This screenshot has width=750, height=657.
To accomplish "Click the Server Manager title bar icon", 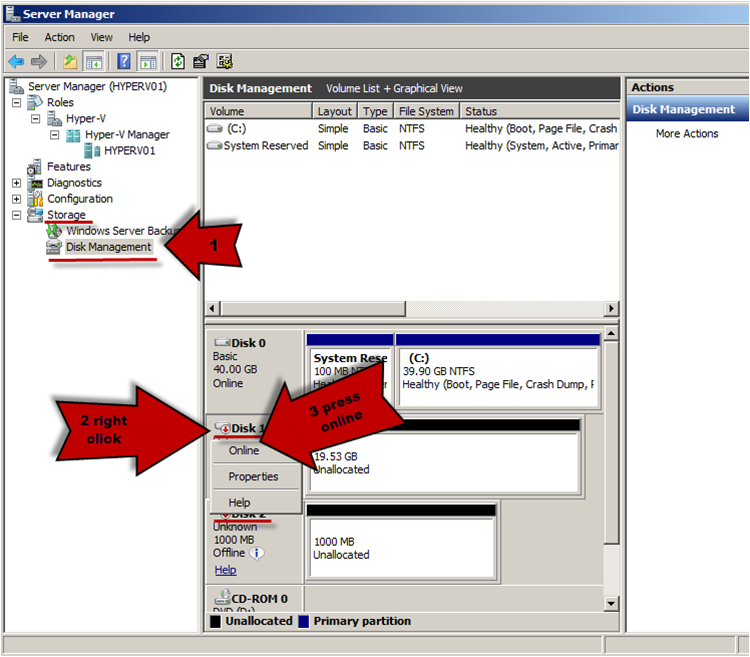I will [13, 13].
